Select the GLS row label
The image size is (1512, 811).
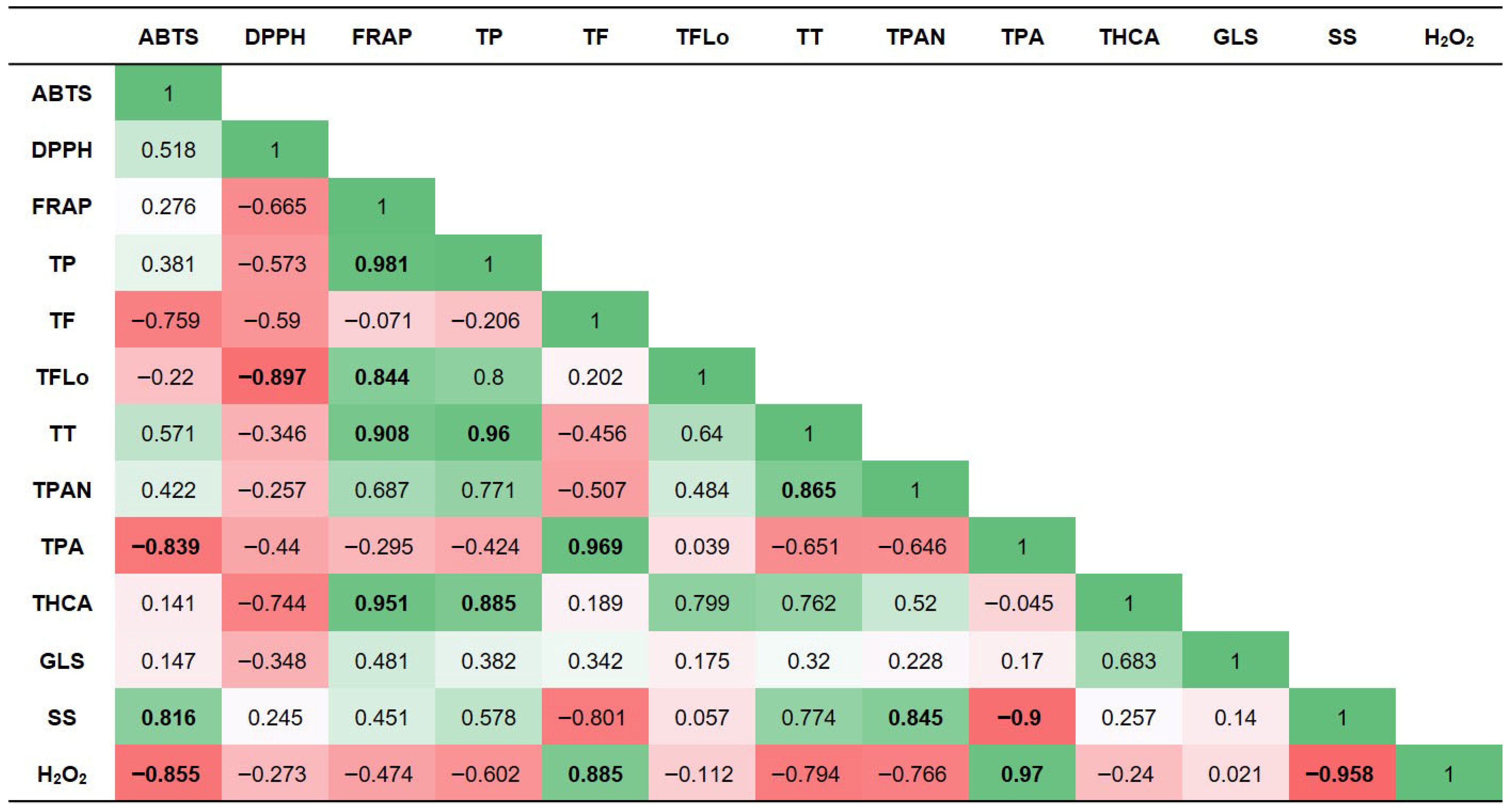pos(62,661)
